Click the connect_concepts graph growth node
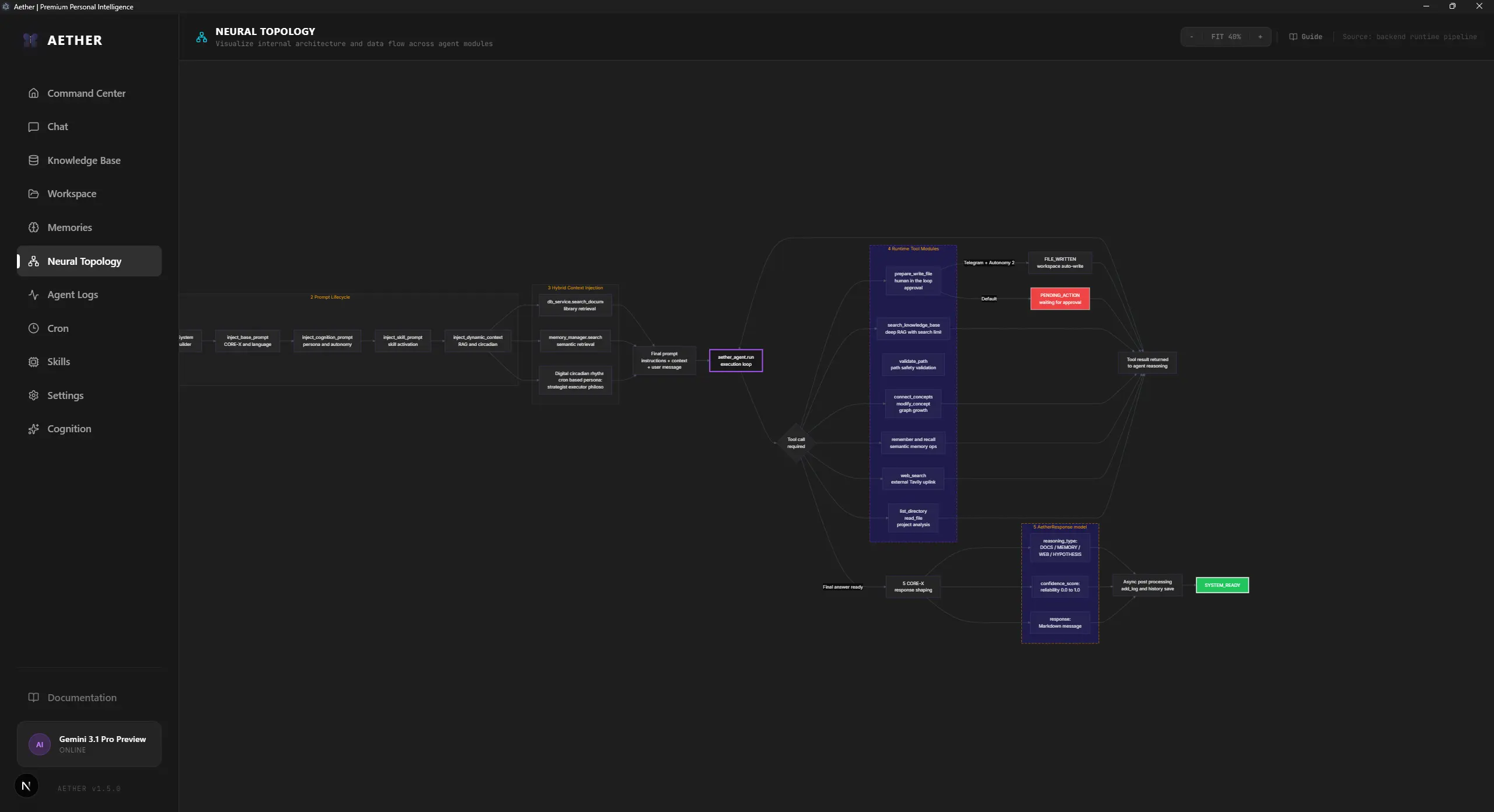The width and height of the screenshot is (1494, 812). [x=913, y=404]
